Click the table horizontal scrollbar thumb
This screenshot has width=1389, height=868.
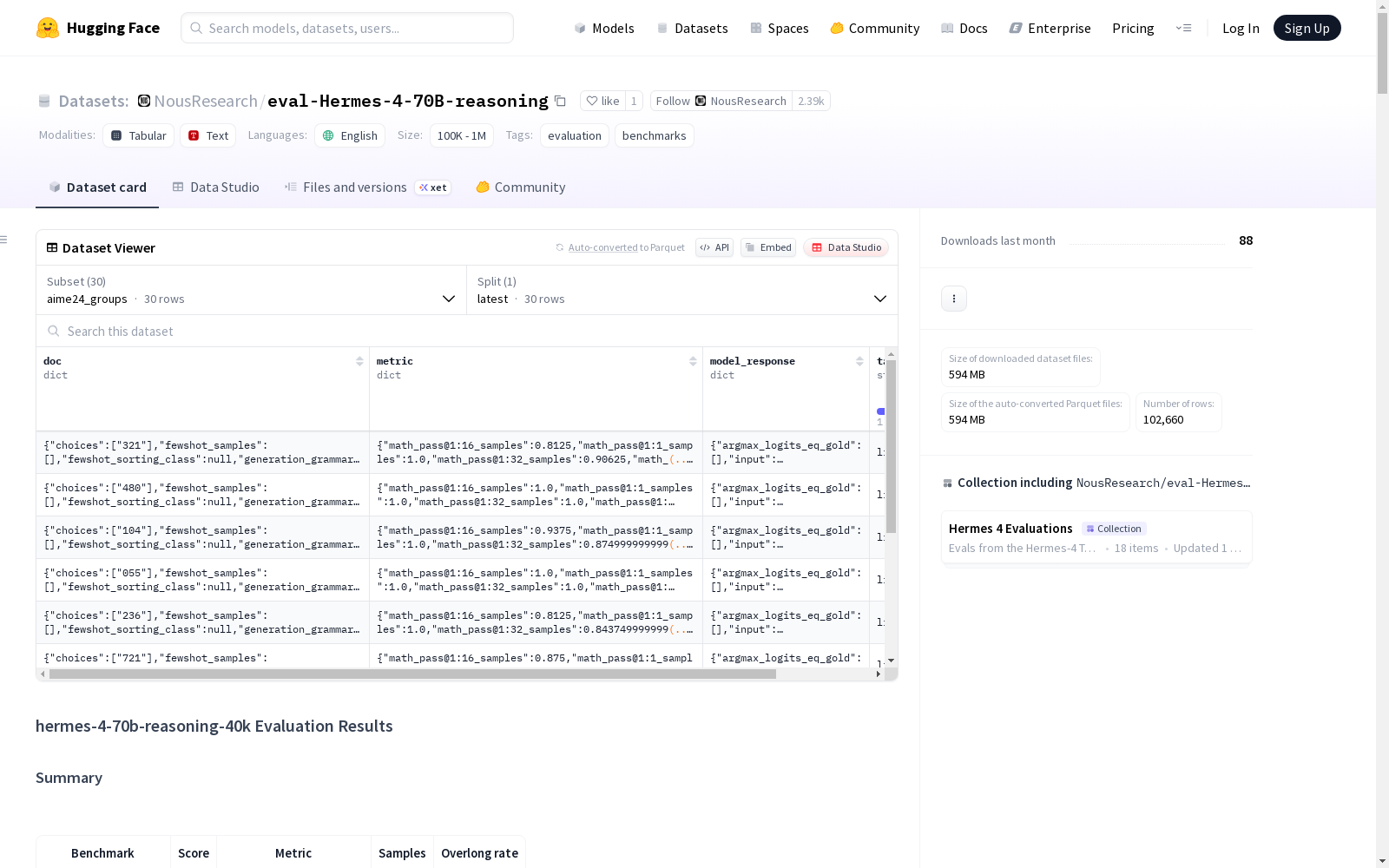click(412, 674)
